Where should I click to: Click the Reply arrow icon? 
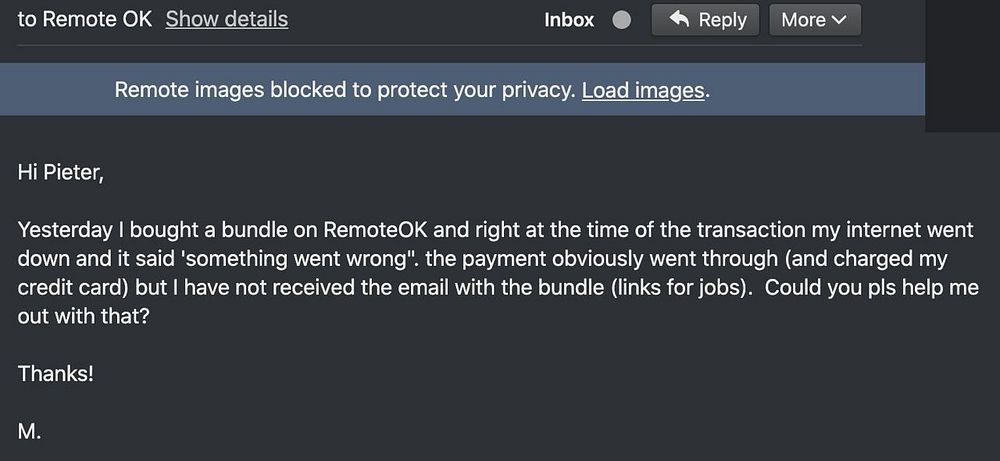pos(679,19)
